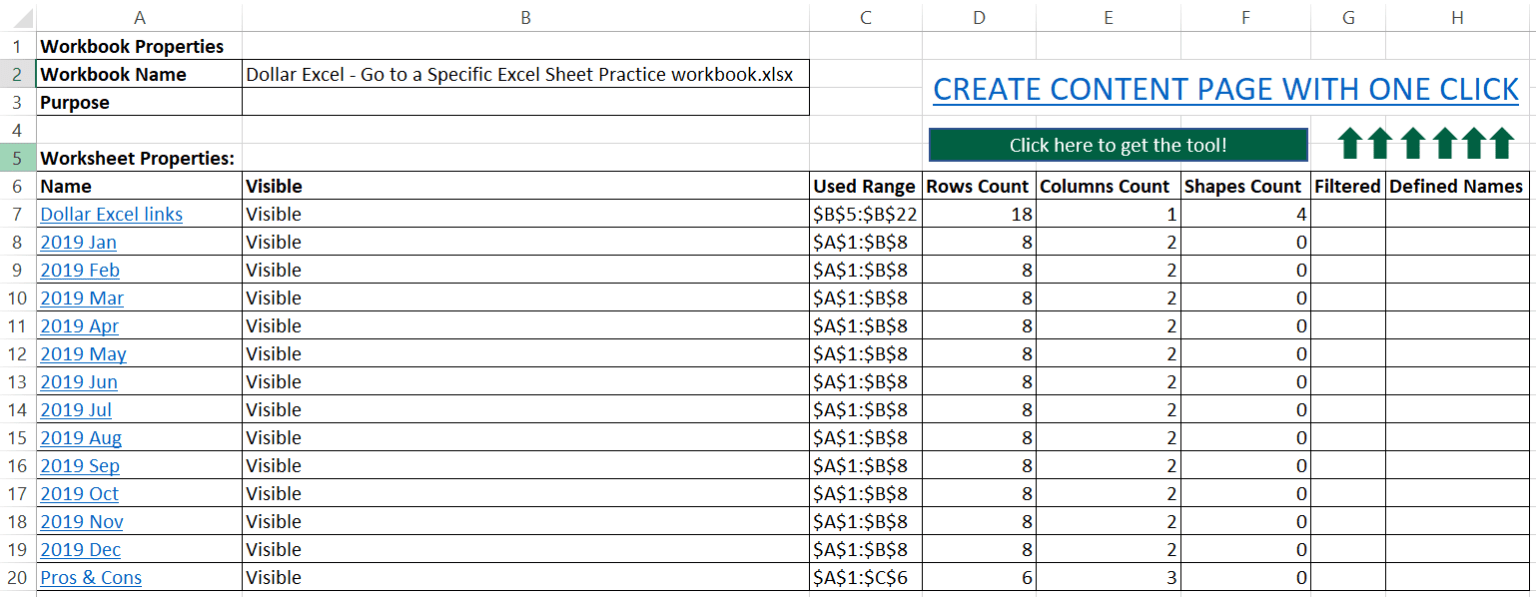Click the green 'Click here to get the tool!' button
The image size is (1536, 597).
pos(1118,145)
